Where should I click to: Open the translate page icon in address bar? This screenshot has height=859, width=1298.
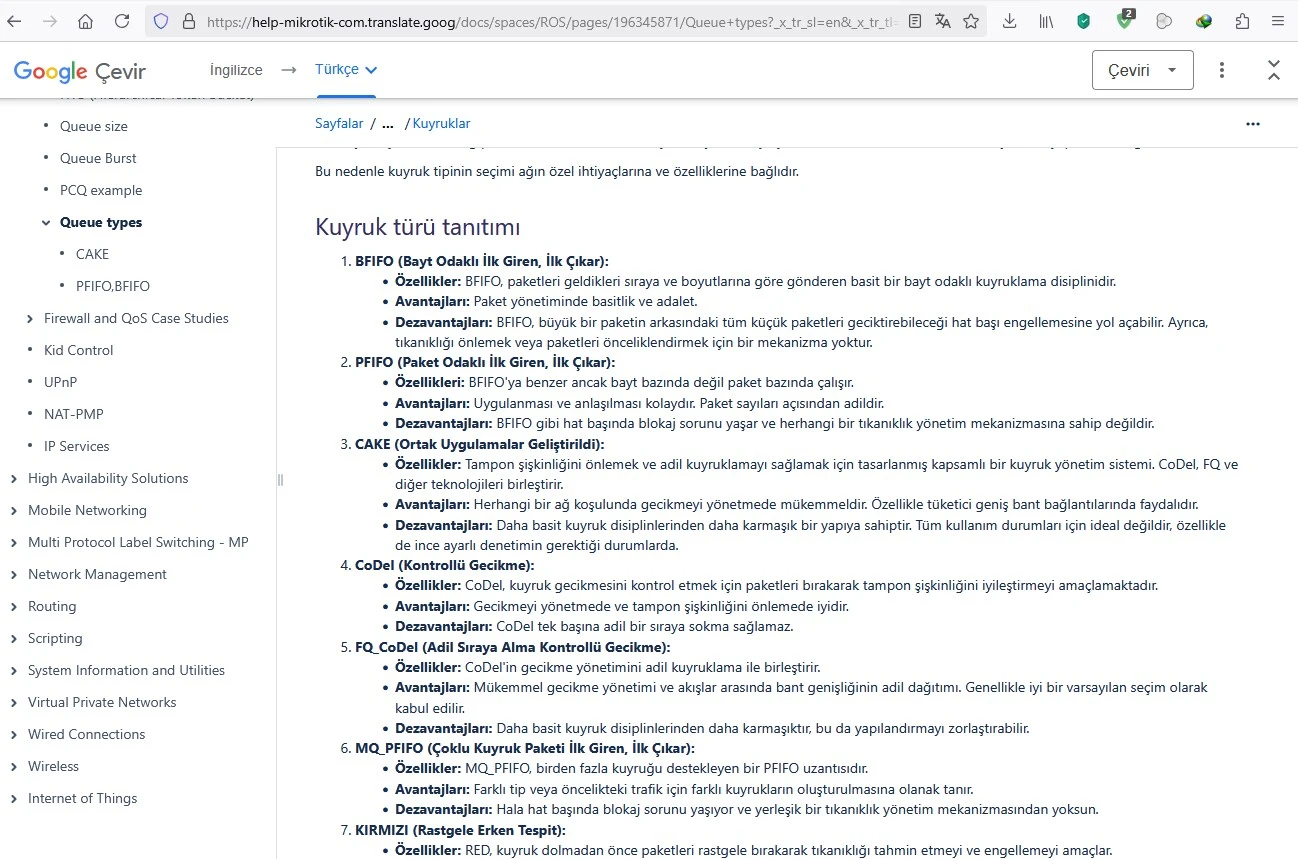[943, 21]
